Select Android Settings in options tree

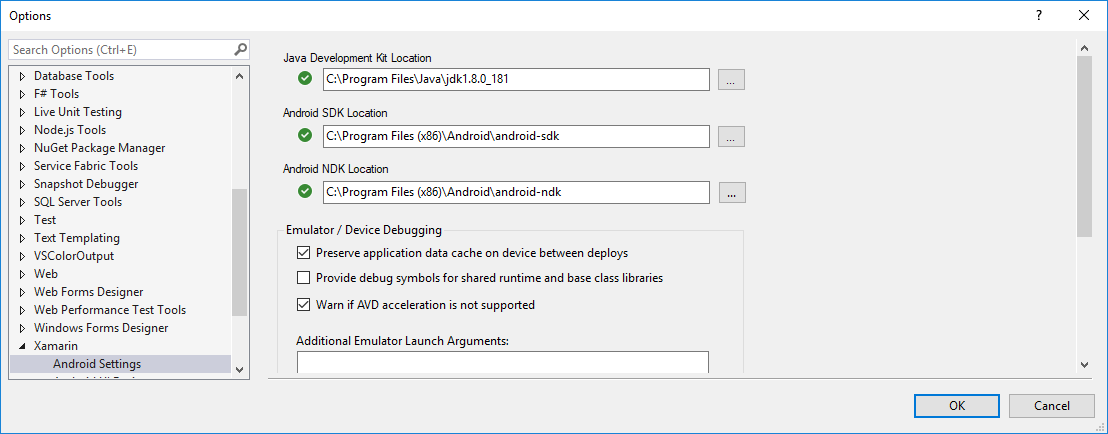[x=97, y=364]
